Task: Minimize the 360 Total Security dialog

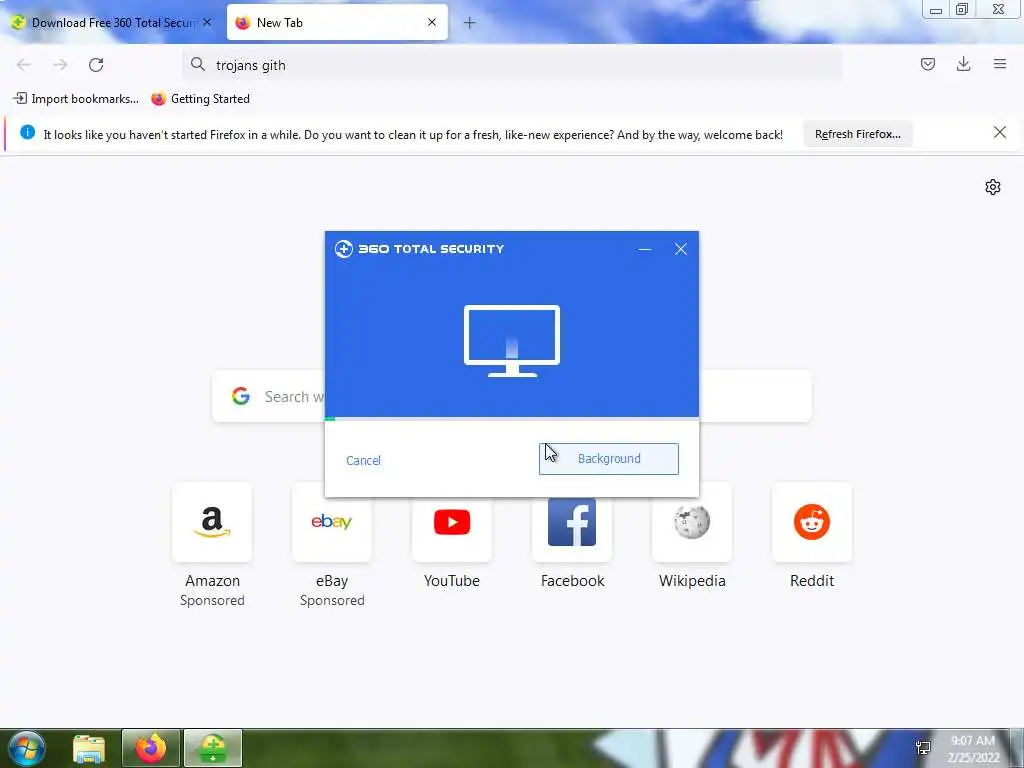Action: click(x=645, y=249)
